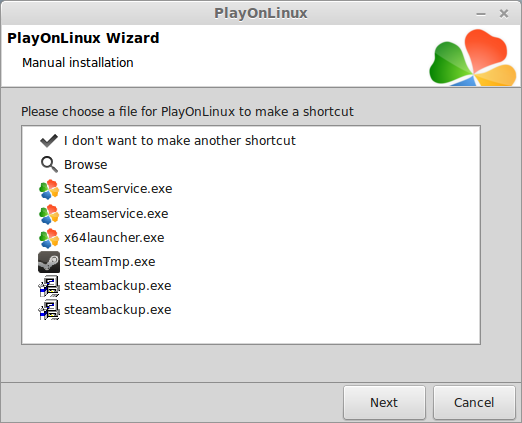
Task: Cancel the PlayOnLinux wizard
Action: [x=474, y=402]
